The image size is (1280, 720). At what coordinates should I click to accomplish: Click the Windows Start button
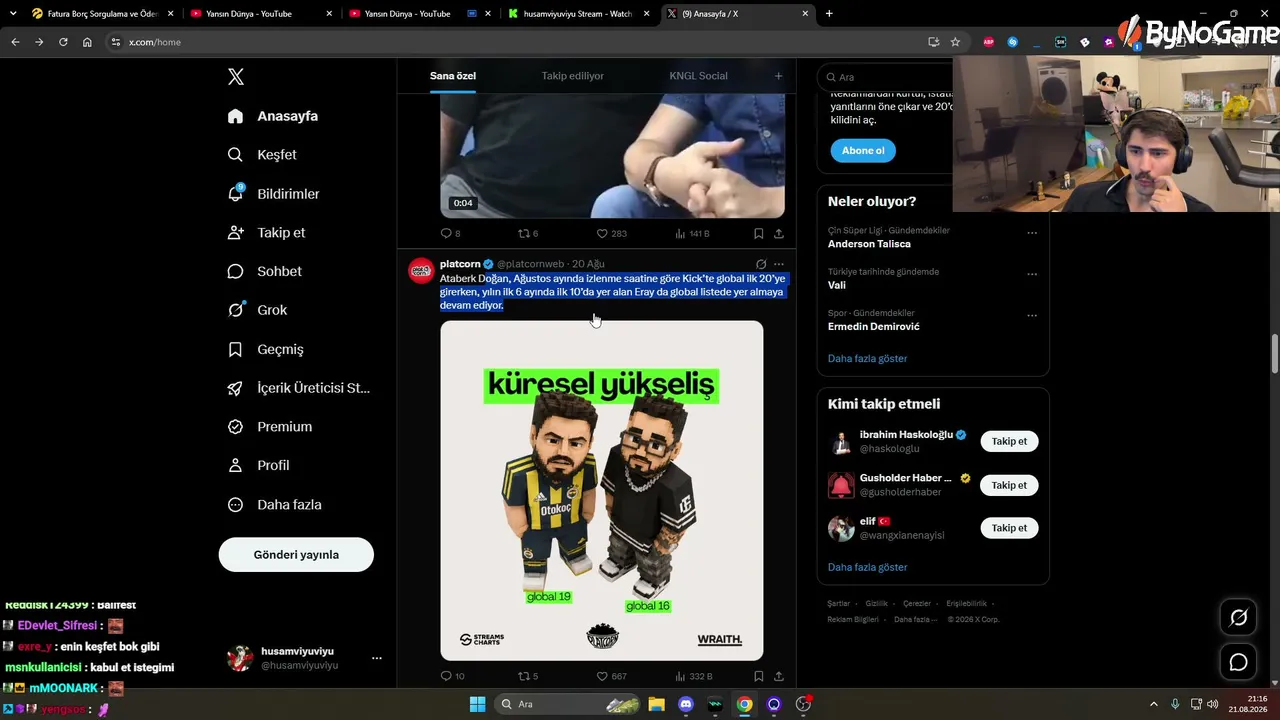(477, 704)
